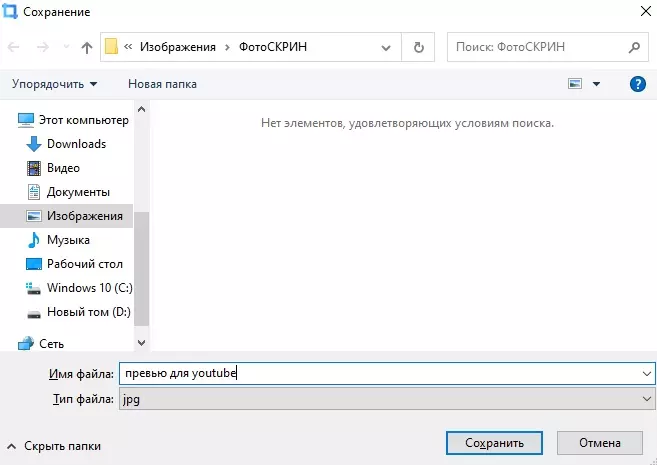Expand the Имя файла dropdown arrow
Viewport: 657px width, 465px height.
(x=647, y=373)
